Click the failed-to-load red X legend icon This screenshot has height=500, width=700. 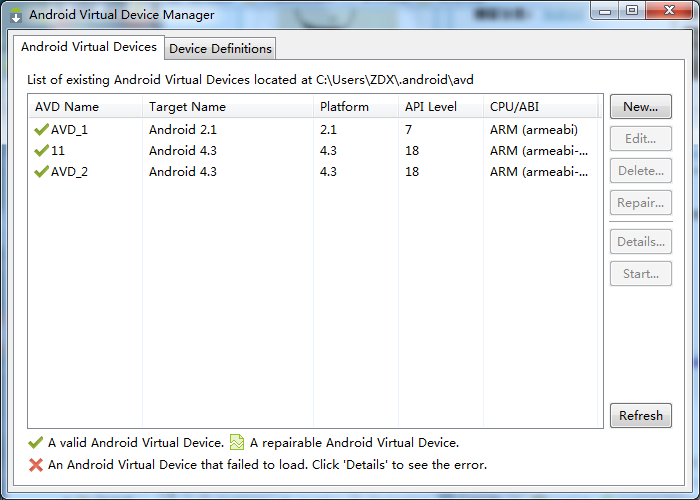pos(36,465)
